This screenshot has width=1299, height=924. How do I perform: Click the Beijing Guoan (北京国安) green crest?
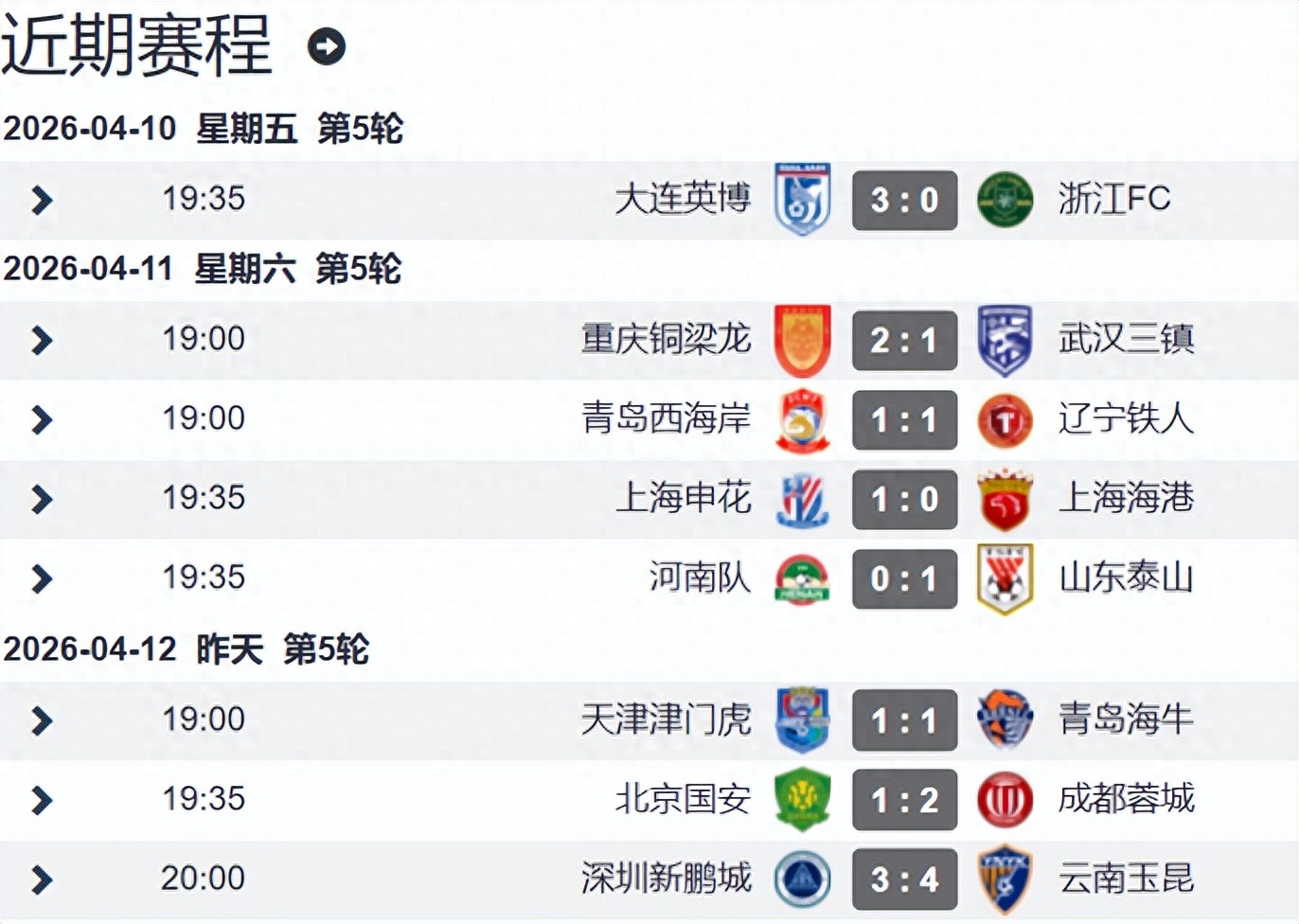click(x=804, y=800)
